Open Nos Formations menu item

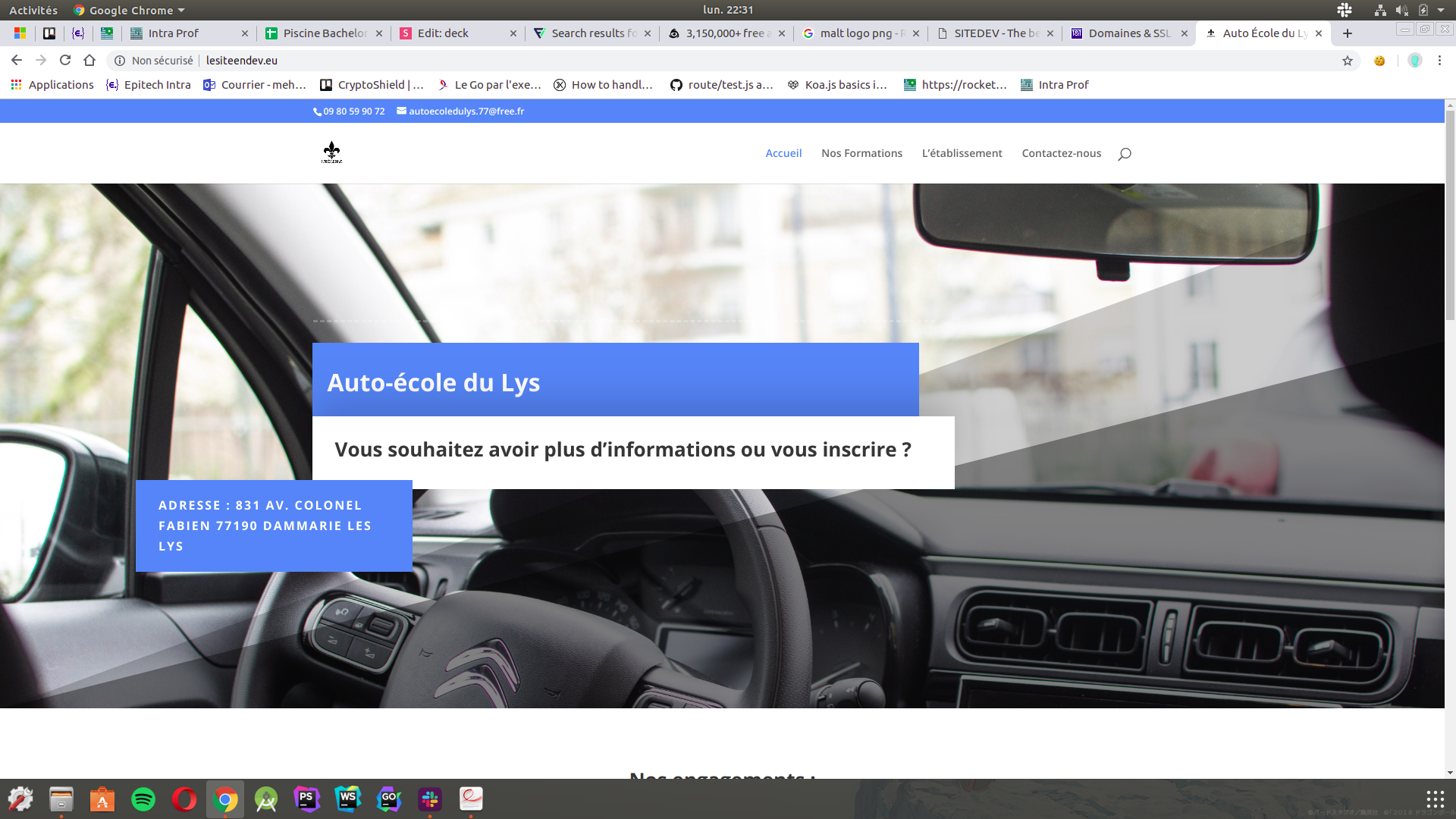coord(861,153)
